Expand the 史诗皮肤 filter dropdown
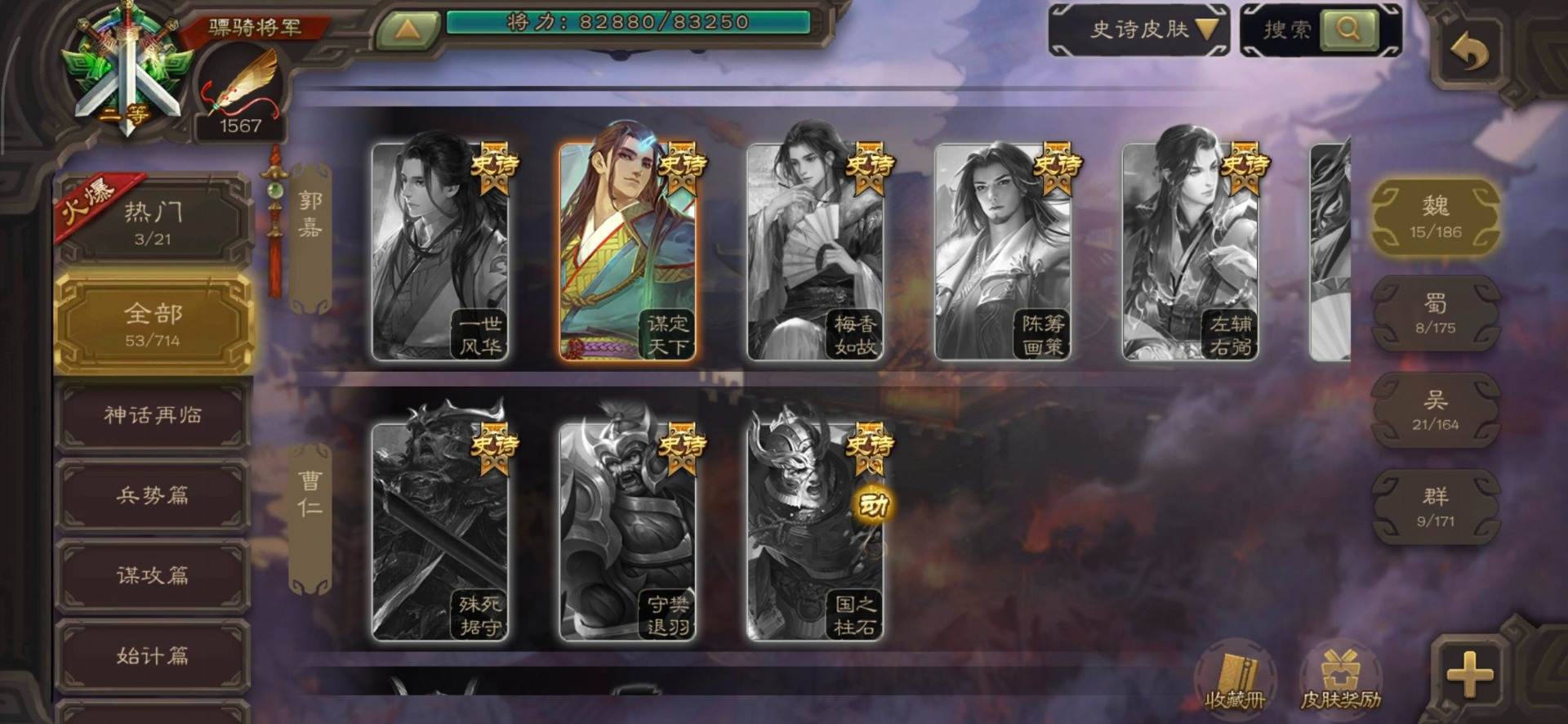 click(x=1139, y=30)
